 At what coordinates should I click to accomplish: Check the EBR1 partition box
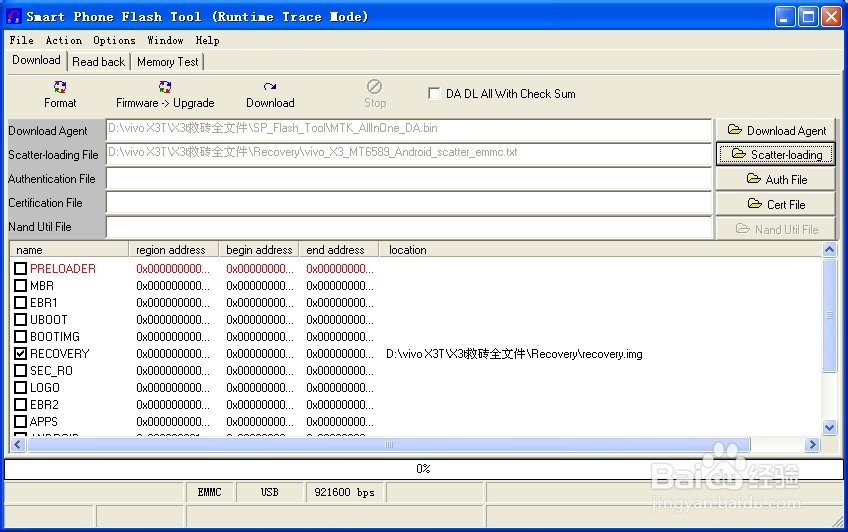pos(21,302)
